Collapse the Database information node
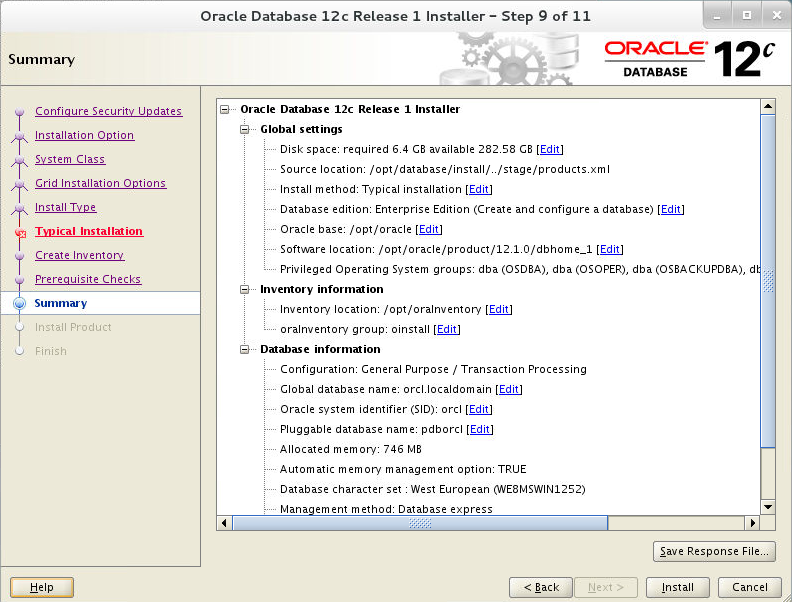Image resolution: width=792 pixels, height=602 pixels. (x=244, y=349)
